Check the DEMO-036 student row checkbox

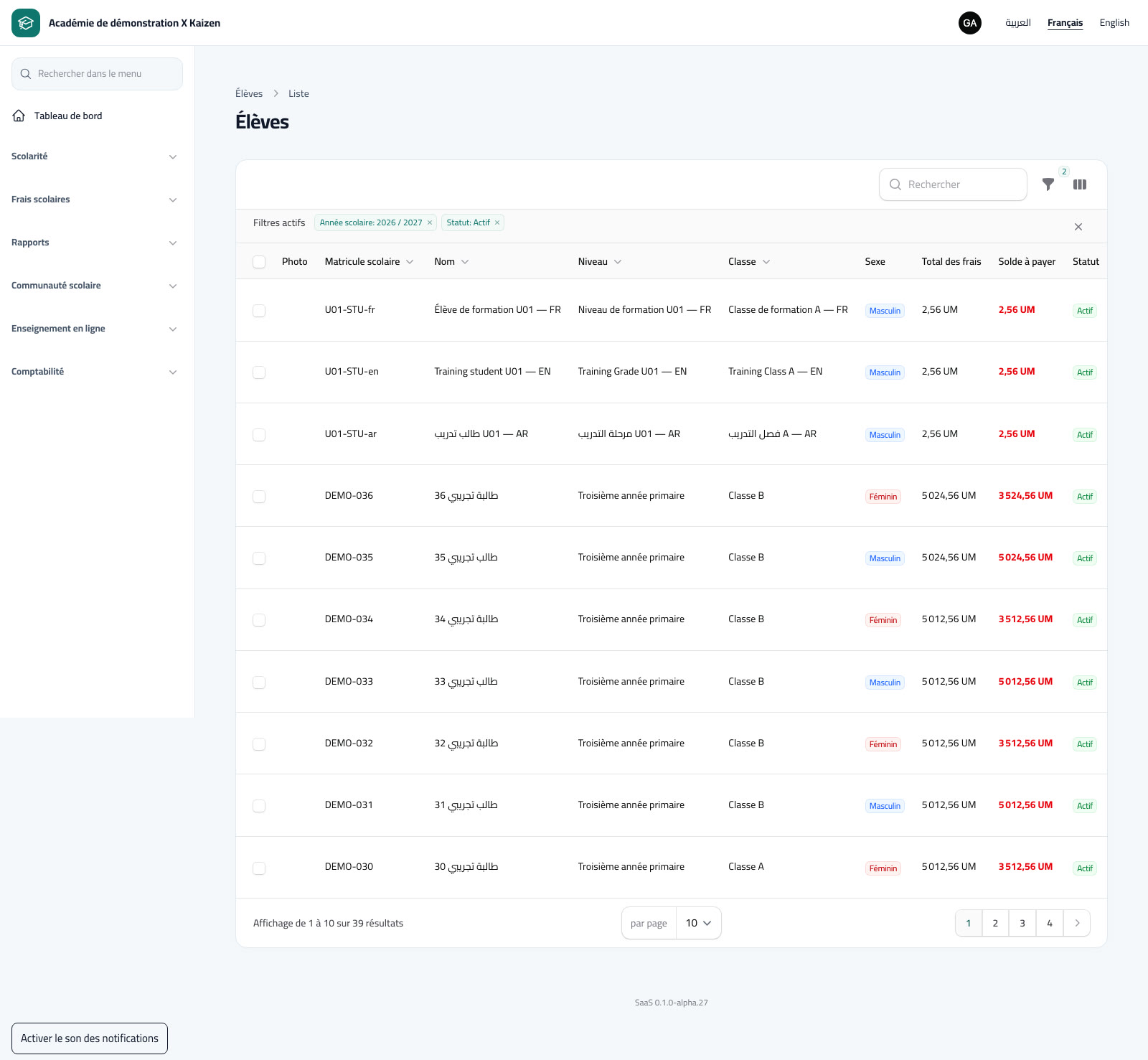[259, 497]
